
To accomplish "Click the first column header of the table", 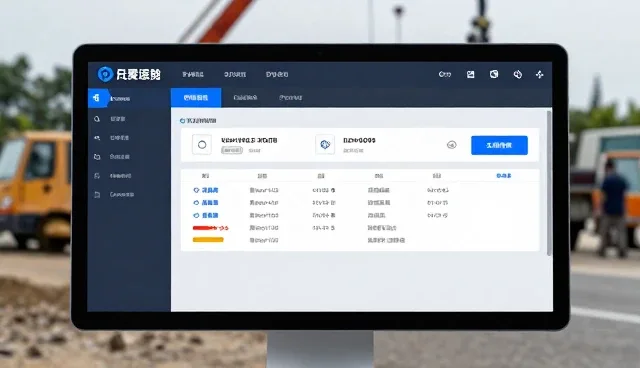I will [x=205, y=176].
